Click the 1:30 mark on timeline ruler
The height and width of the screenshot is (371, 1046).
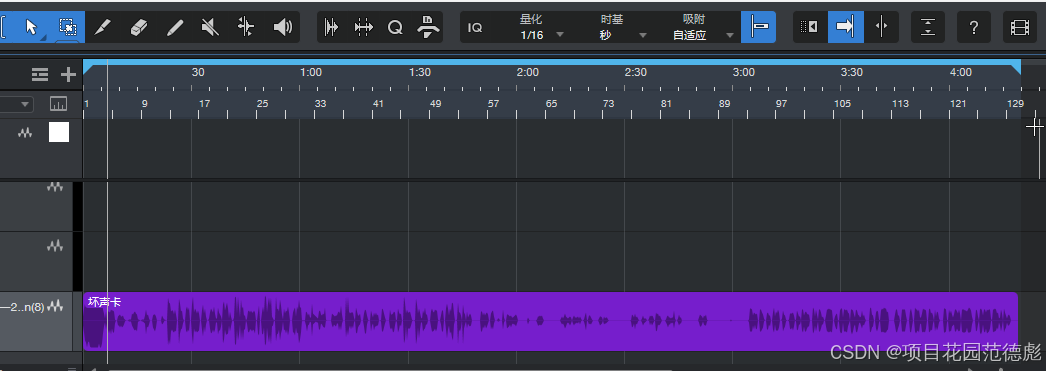(x=420, y=72)
